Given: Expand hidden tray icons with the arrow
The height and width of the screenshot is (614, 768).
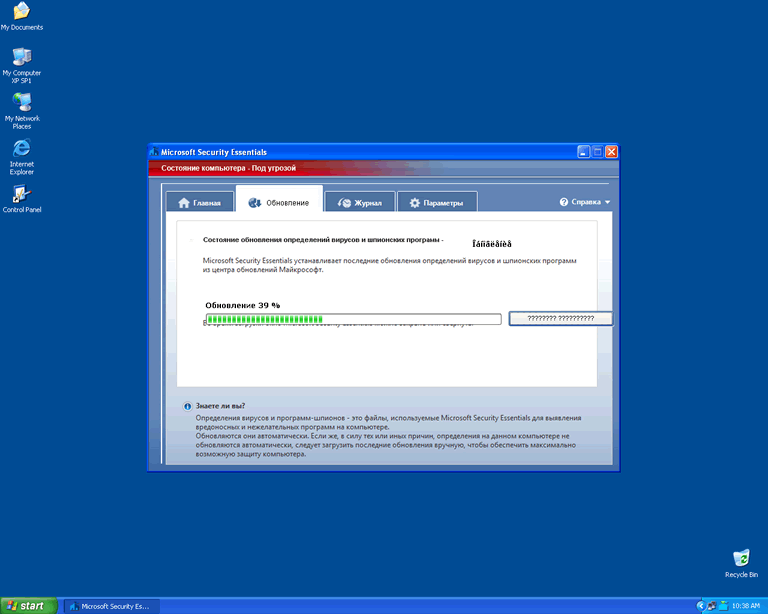Looking at the screenshot, I should point(700,605).
